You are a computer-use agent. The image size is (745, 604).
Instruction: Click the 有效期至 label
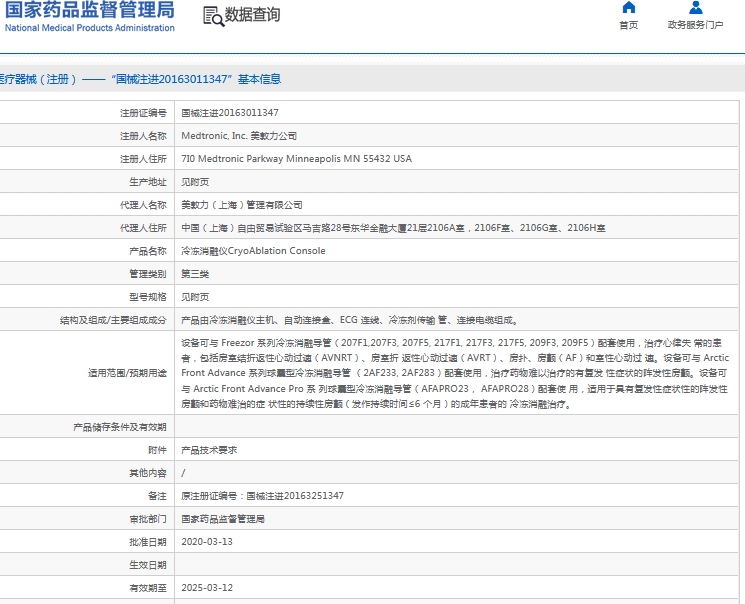click(x=148, y=588)
